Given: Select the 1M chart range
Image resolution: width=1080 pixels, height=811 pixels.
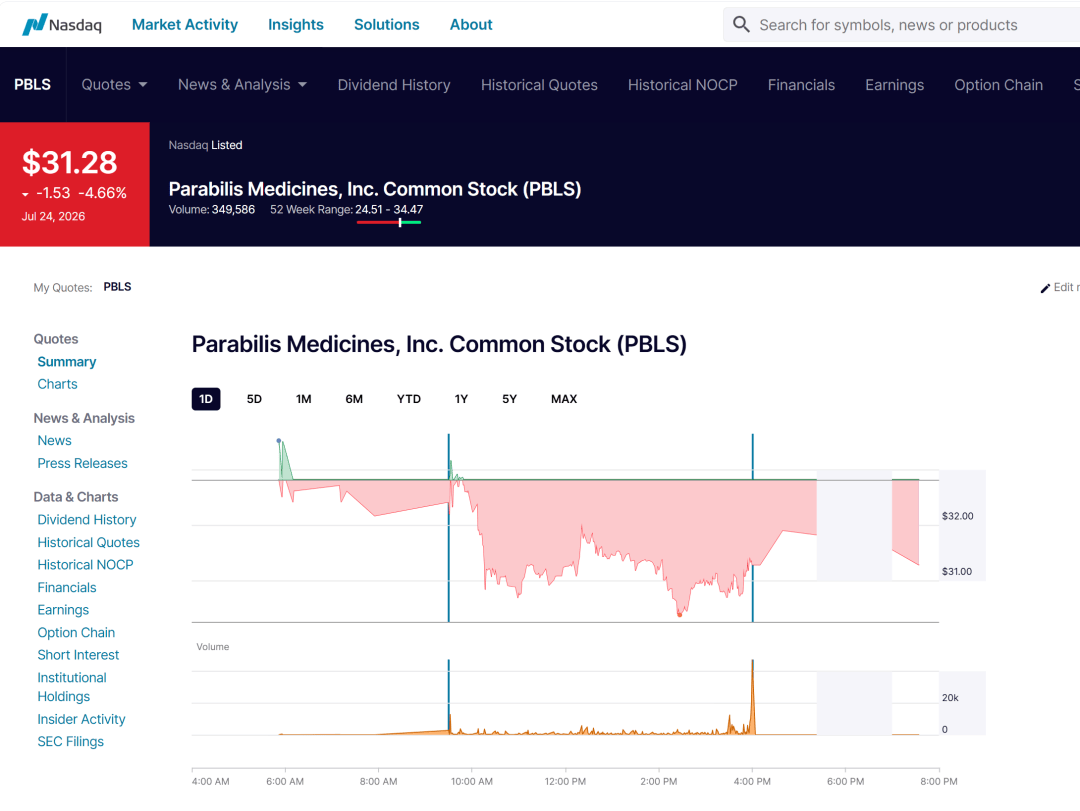Looking at the screenshot, I should tap(304, 399).
